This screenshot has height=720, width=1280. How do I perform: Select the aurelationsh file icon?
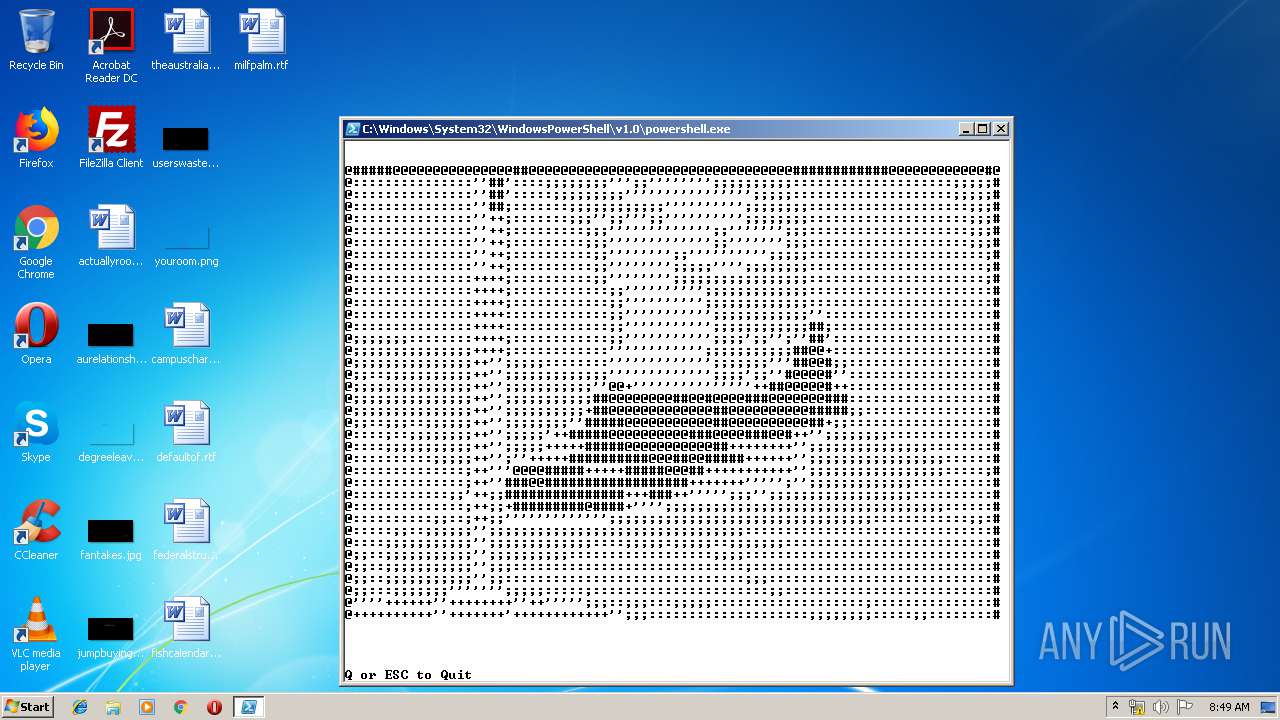pyautogui.click(x=111, y=342)
